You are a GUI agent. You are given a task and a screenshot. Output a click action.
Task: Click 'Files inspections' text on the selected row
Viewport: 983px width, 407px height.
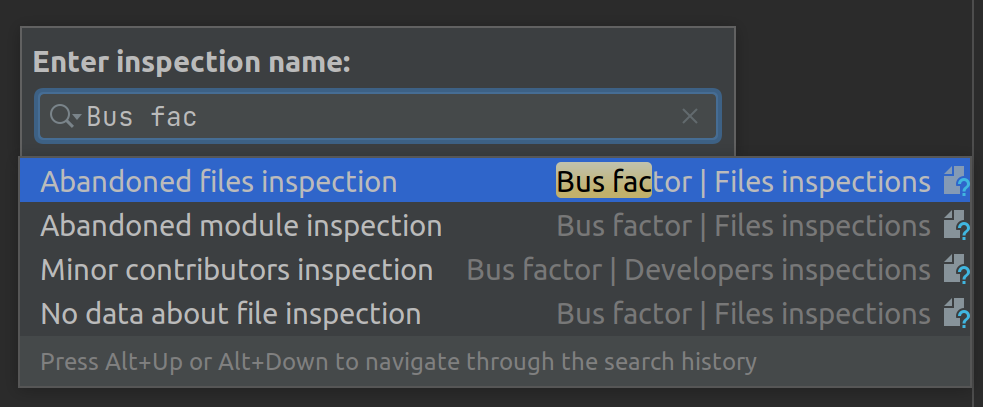click(x=822, y=182)
